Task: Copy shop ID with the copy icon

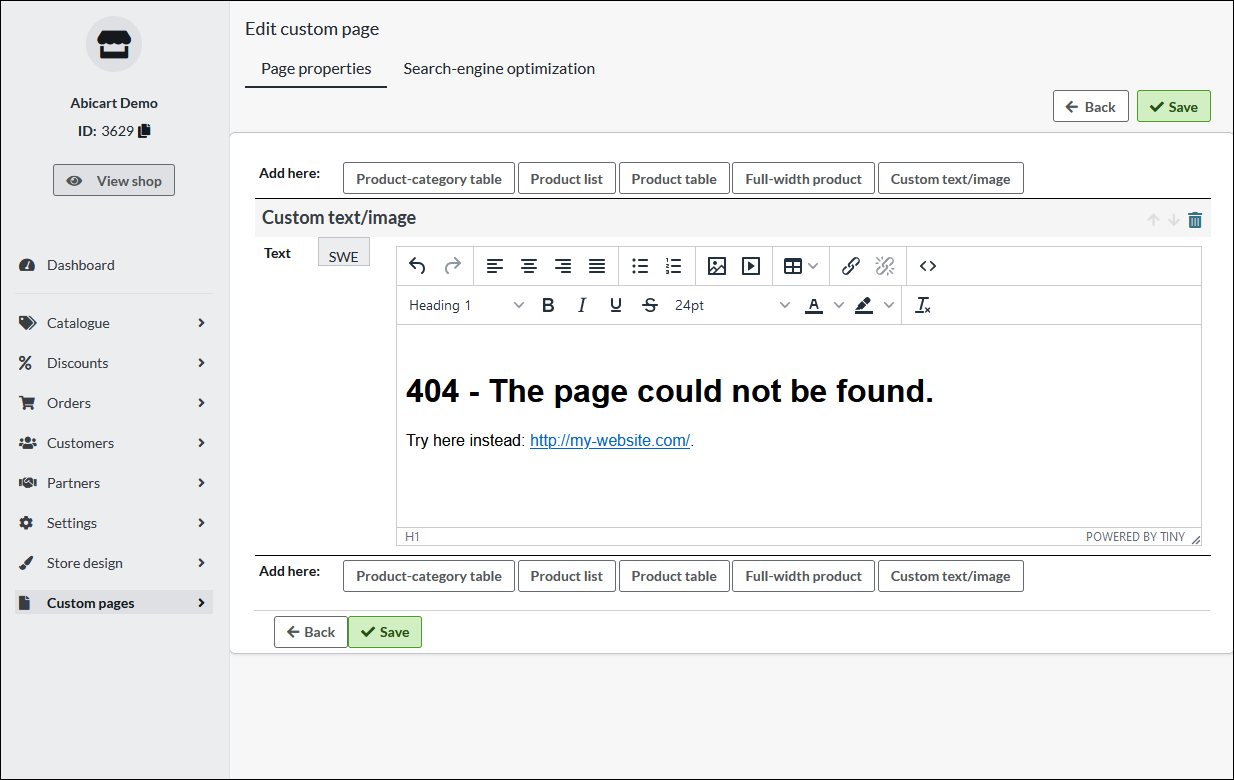Action: pos(145,131)
